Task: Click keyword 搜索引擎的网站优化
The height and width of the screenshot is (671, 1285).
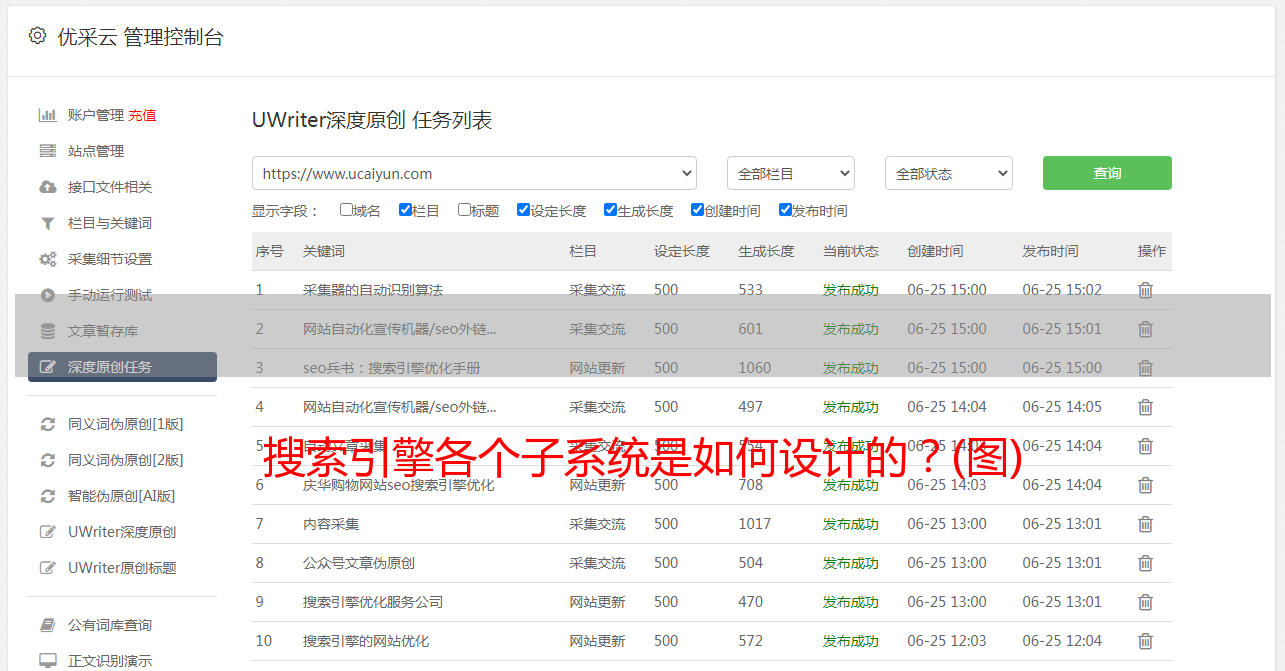Action: pos(366,641)
